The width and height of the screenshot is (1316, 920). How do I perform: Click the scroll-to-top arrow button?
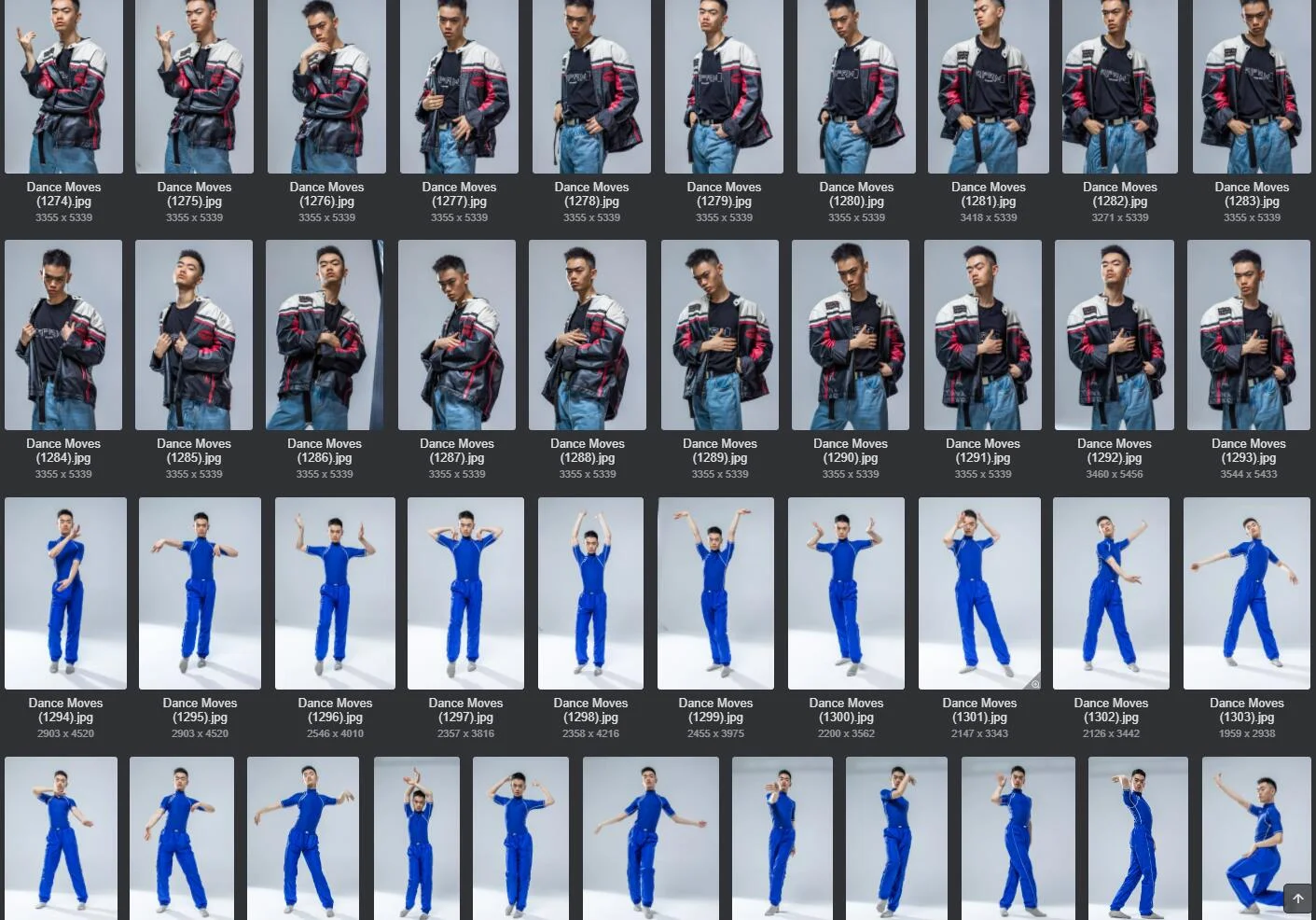1297,899
